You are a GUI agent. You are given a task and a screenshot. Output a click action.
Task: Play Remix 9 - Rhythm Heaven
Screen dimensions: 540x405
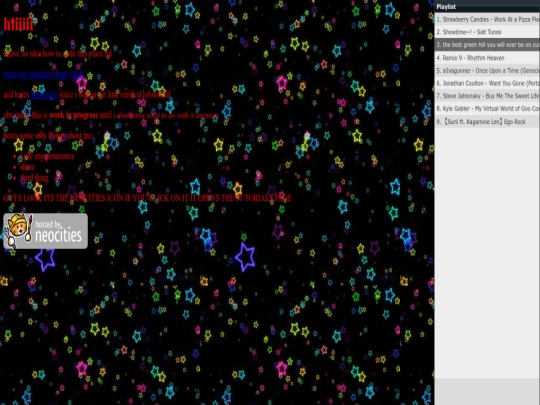487,58
